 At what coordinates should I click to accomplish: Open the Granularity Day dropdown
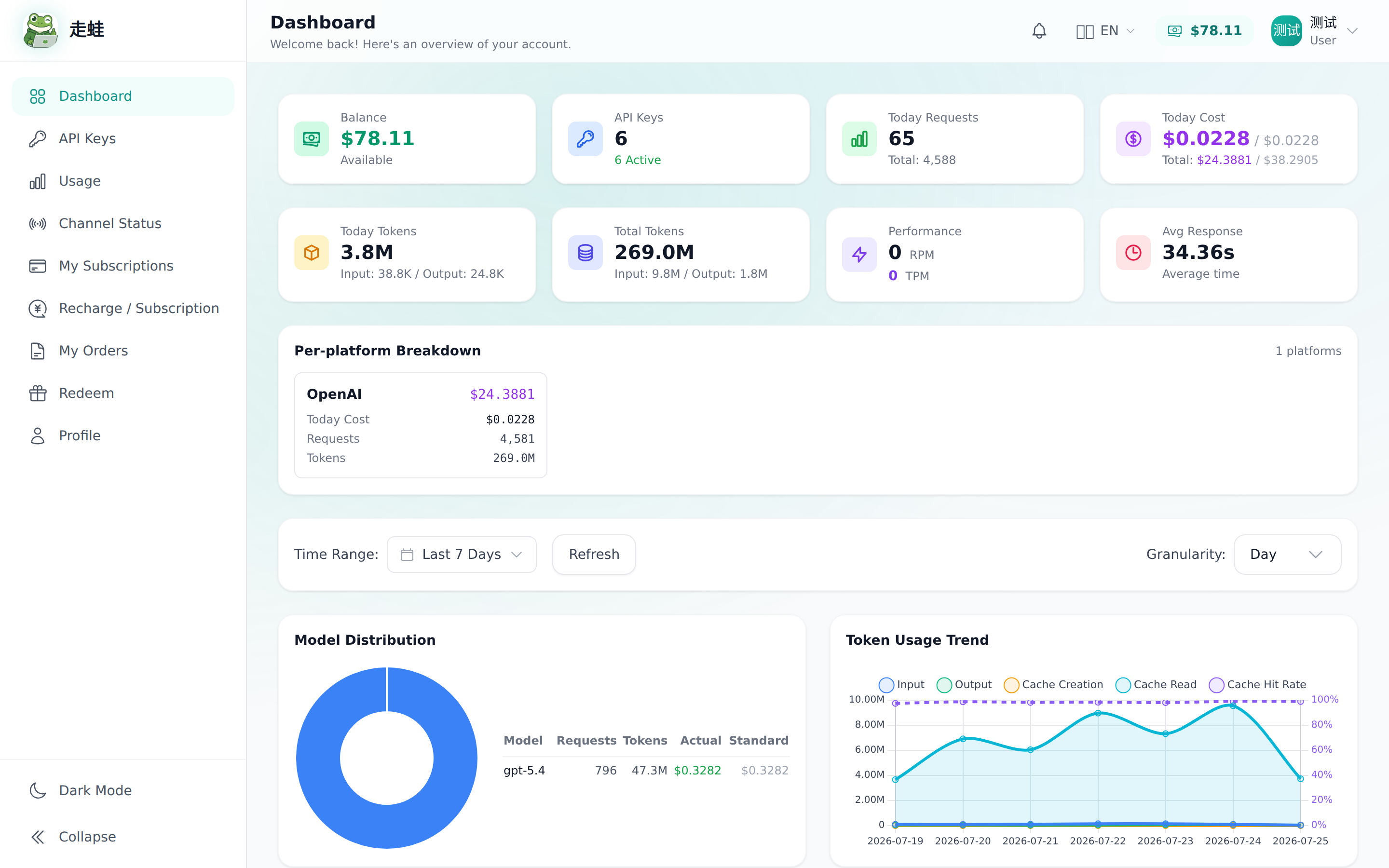point(1287,555)
